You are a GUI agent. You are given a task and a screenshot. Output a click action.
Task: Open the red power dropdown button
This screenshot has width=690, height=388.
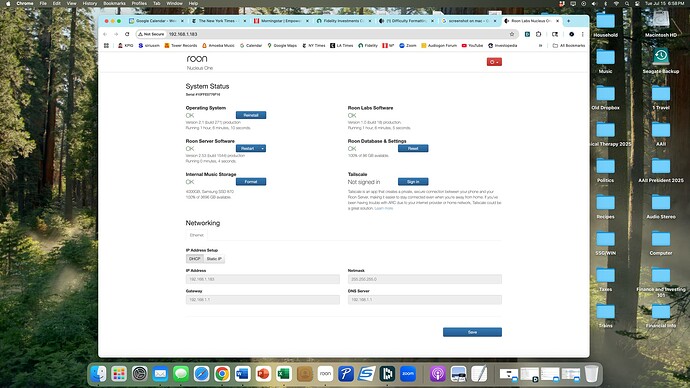click(494, 62)
